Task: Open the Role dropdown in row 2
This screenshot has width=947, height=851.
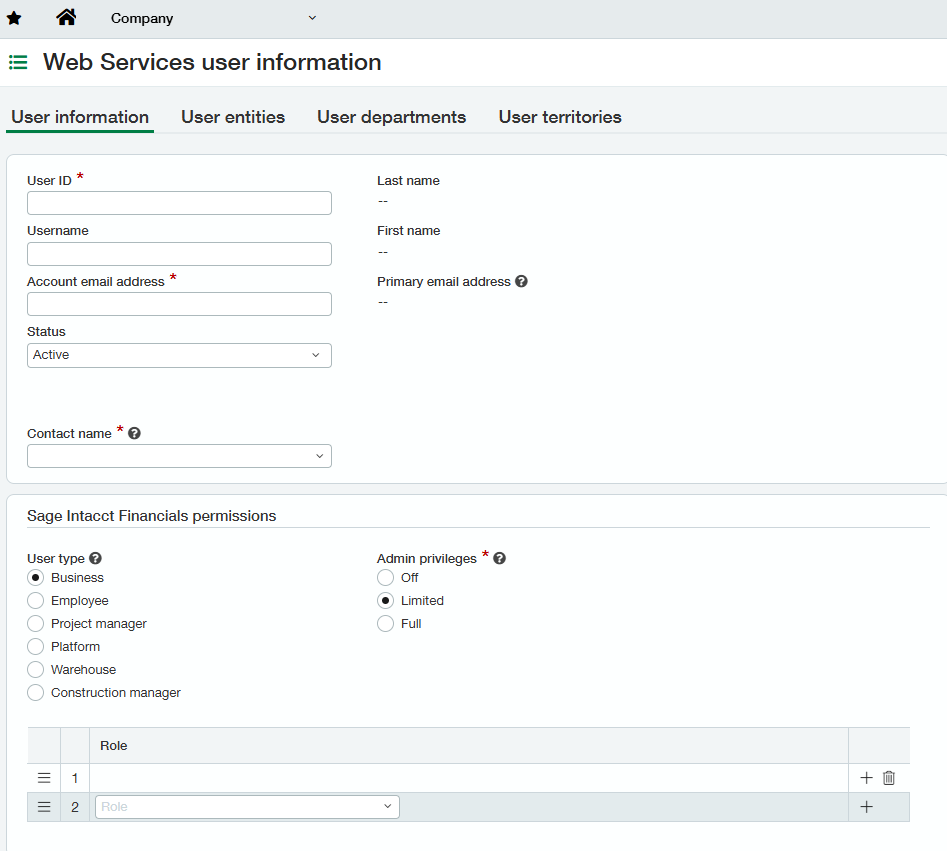Action: (246, 807)
